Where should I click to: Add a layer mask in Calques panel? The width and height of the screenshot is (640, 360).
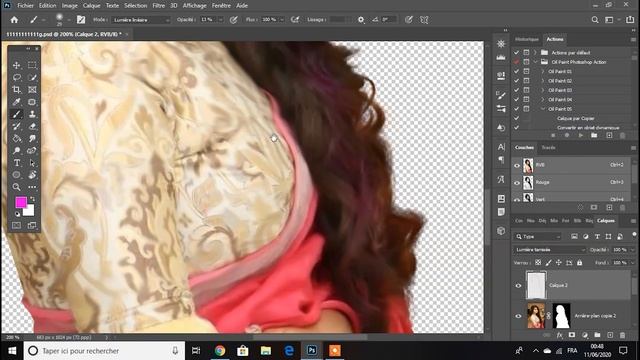click(572, 335)
